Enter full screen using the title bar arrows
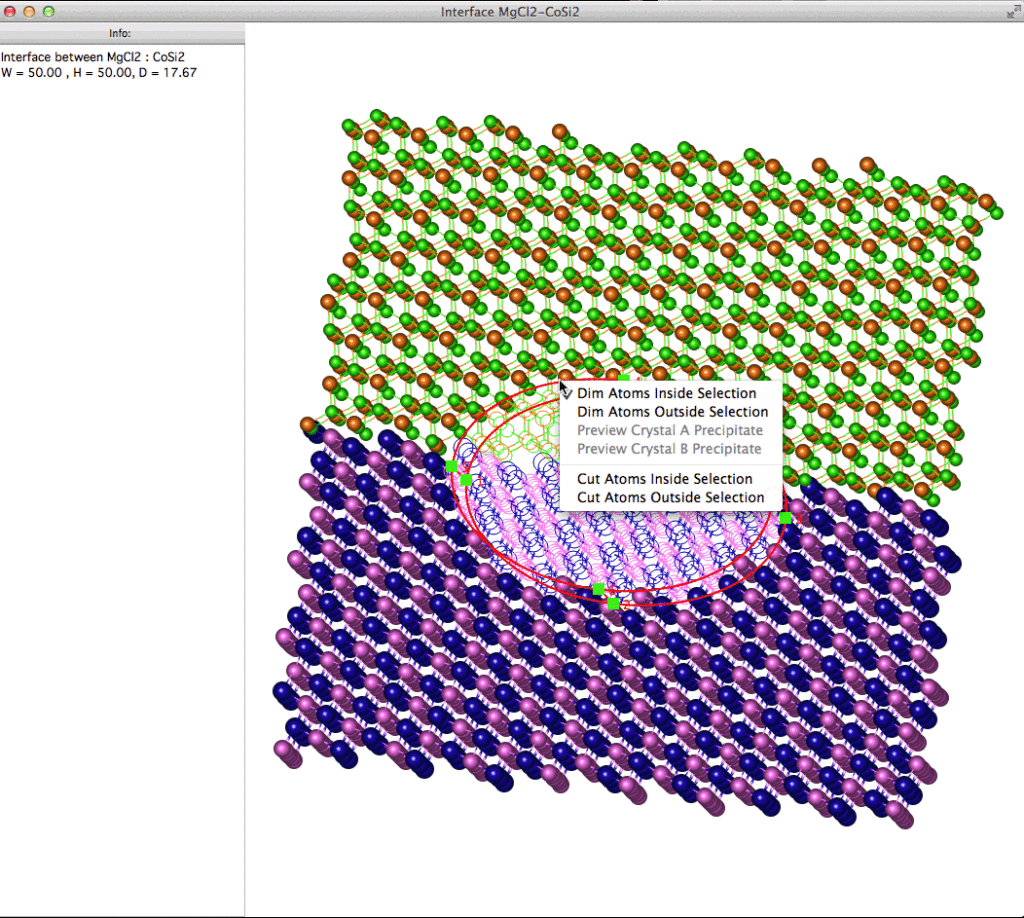This screenshot has height=918, width=1024. [1011, 12]
